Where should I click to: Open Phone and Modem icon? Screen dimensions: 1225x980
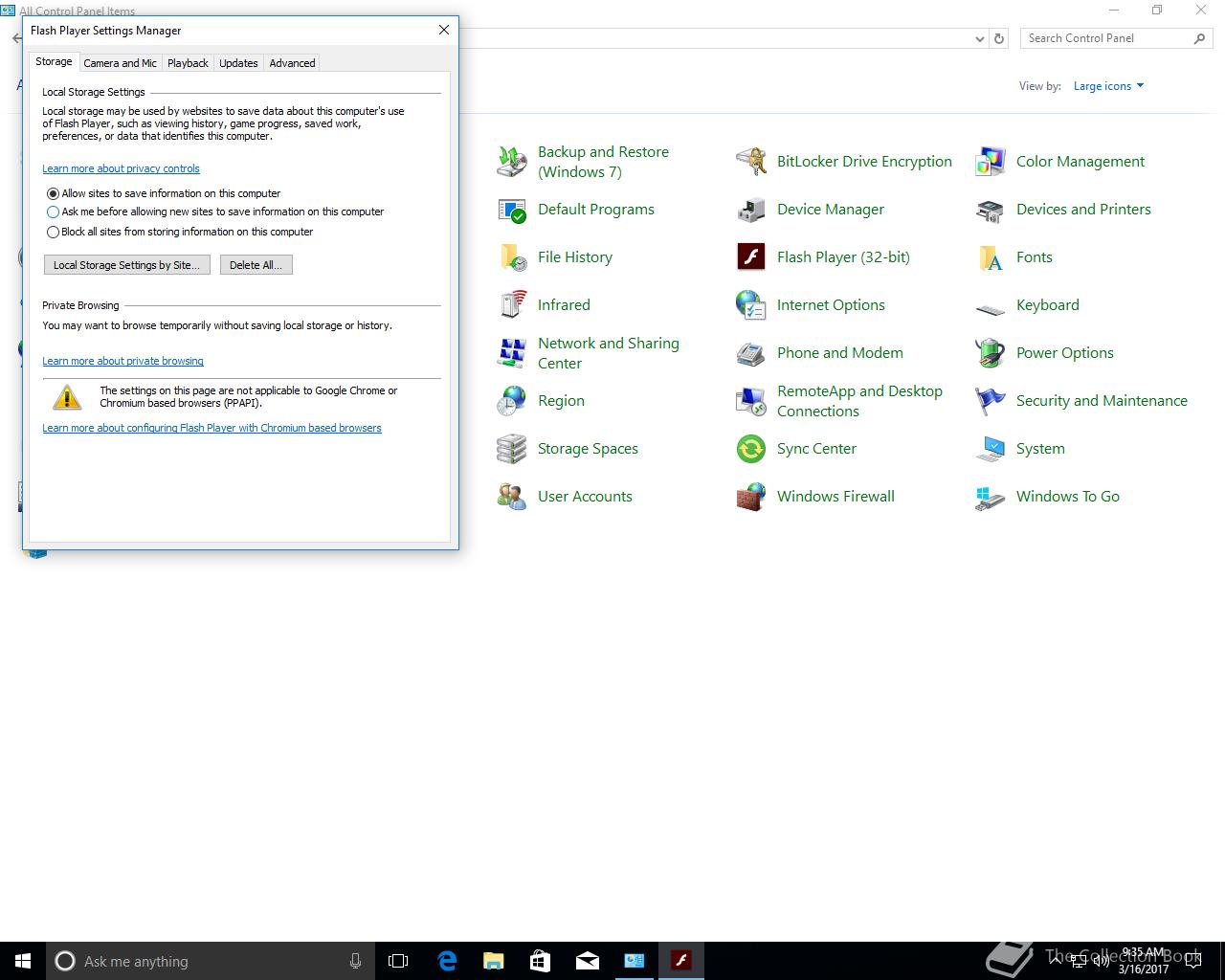tap(751, 353)
